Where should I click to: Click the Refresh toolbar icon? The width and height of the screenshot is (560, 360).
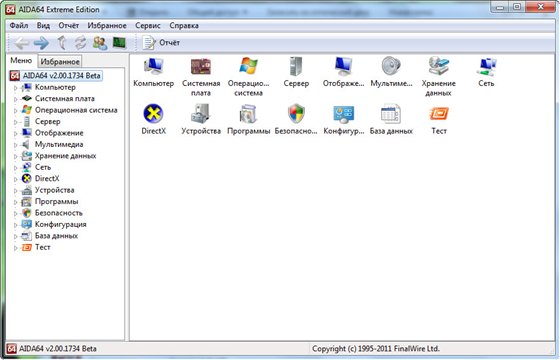coord(80,43)
